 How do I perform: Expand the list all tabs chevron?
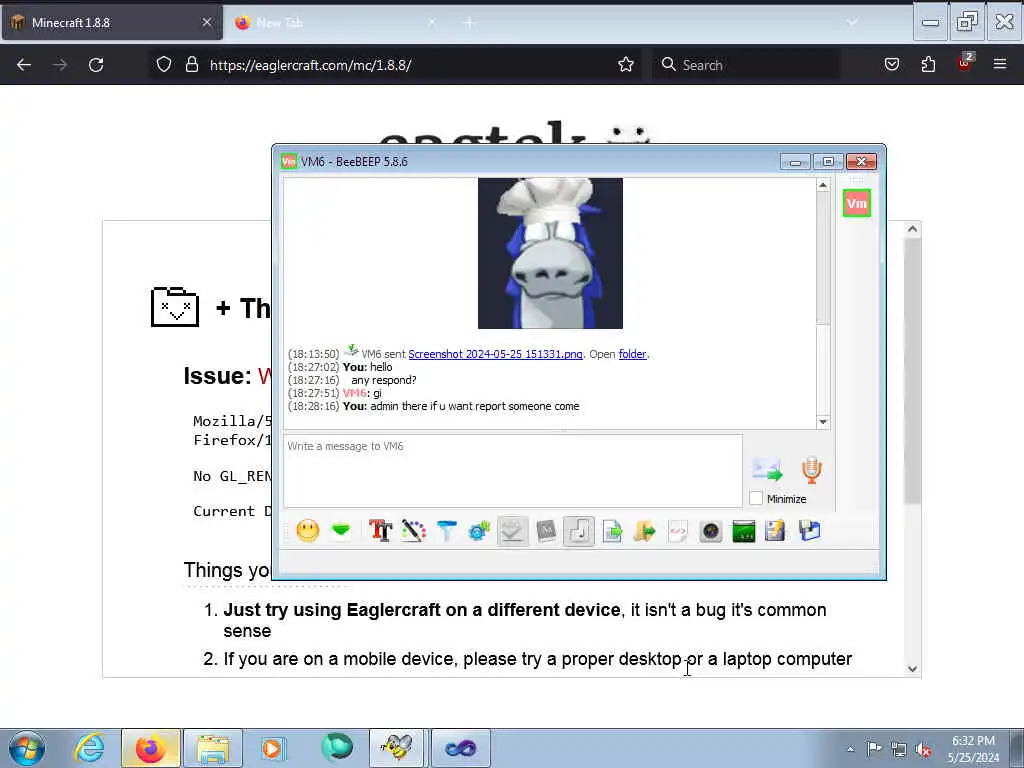[x=852, y=22]
